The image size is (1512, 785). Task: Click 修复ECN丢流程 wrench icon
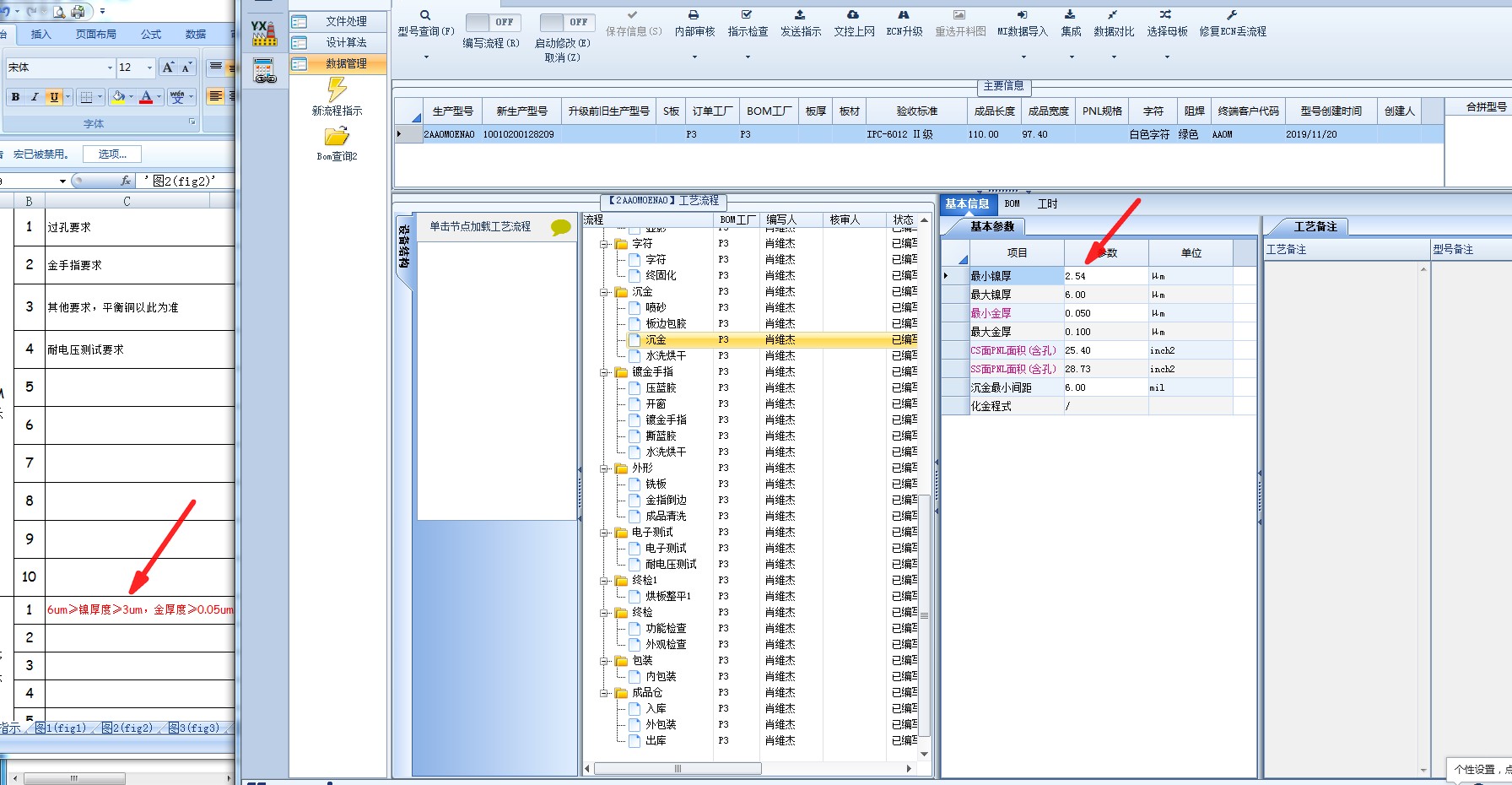point(1232,15)
